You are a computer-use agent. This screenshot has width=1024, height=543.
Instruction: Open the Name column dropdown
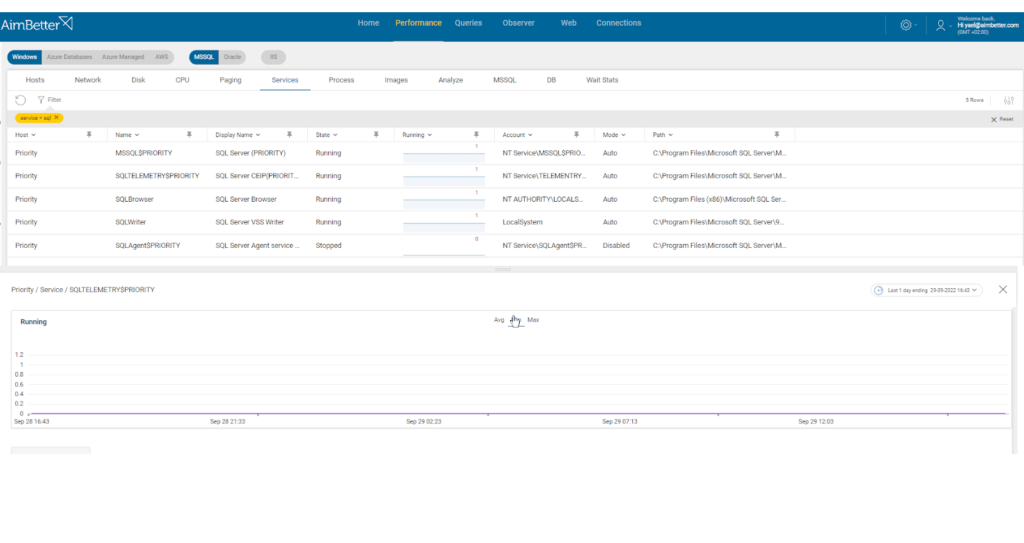[136, 135]
